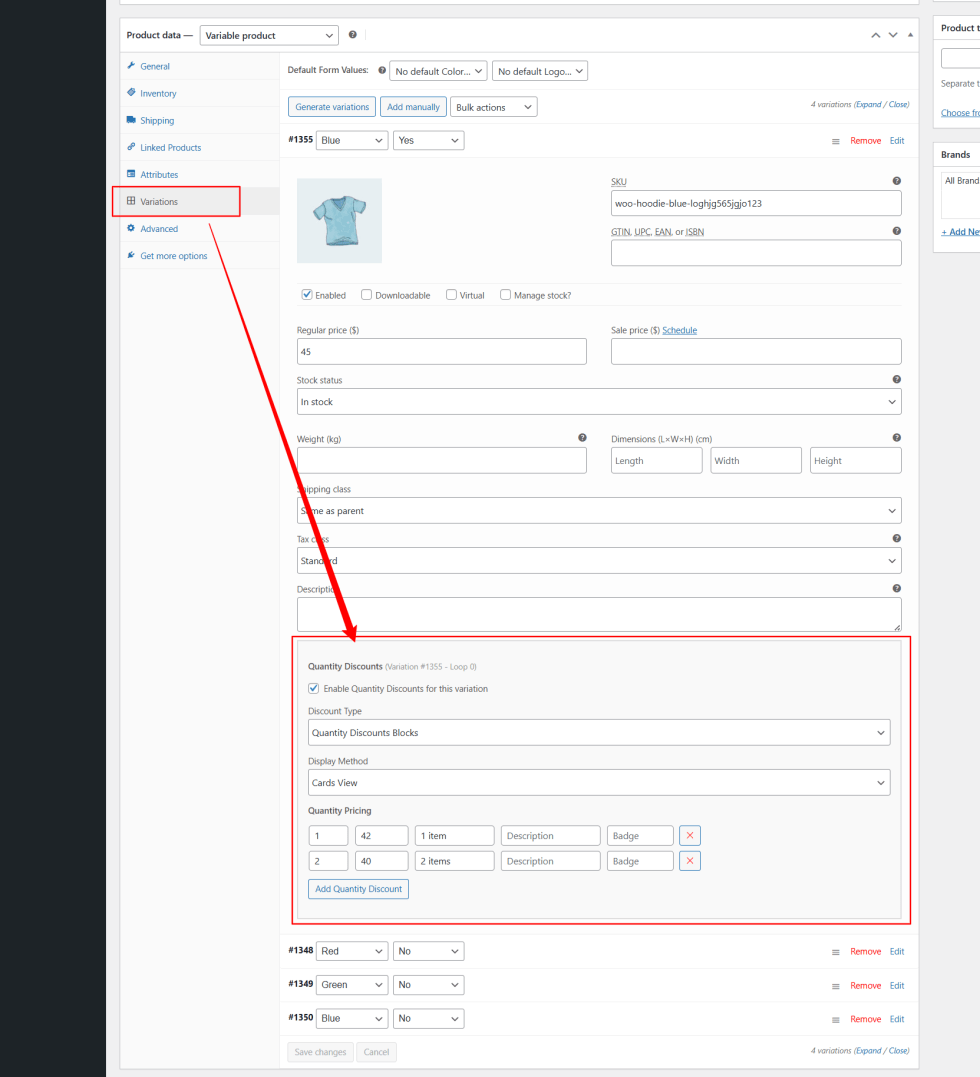Click the SKU field help tooltip icon
The height and width of the screenshot is (1077, 980).
(x=896, y=181)
